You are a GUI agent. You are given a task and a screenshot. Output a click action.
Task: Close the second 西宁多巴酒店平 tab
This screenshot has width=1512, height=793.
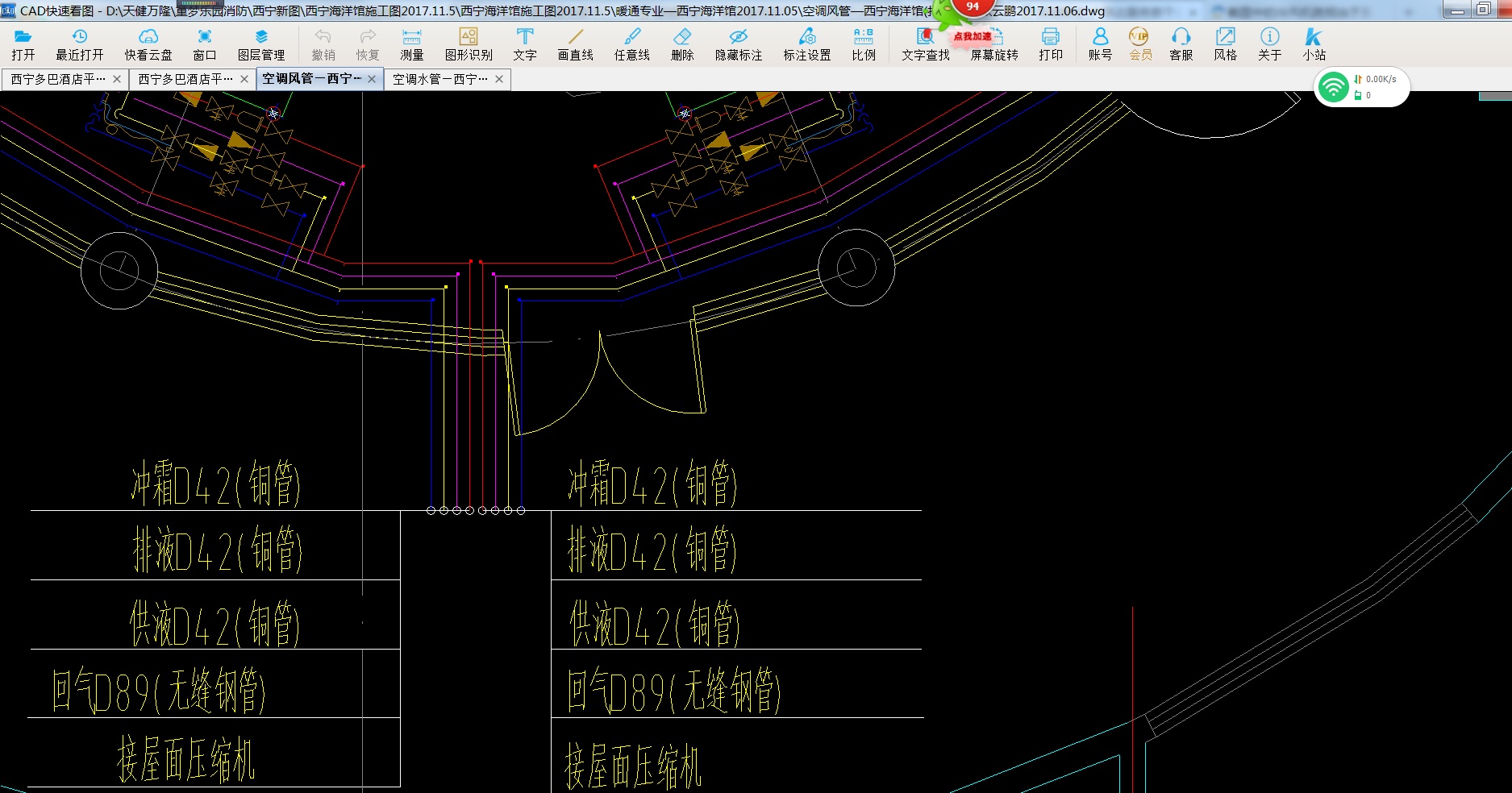244,79
